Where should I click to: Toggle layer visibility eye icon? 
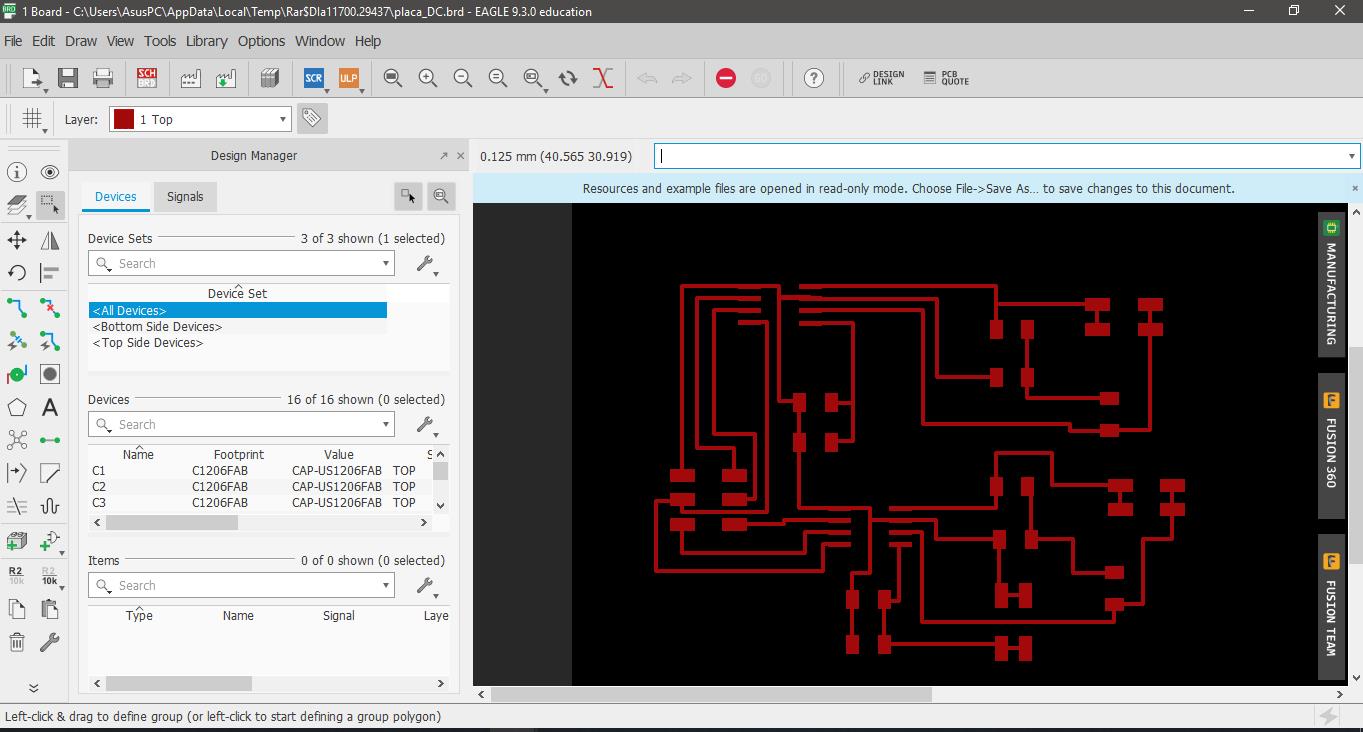point(49,172)
